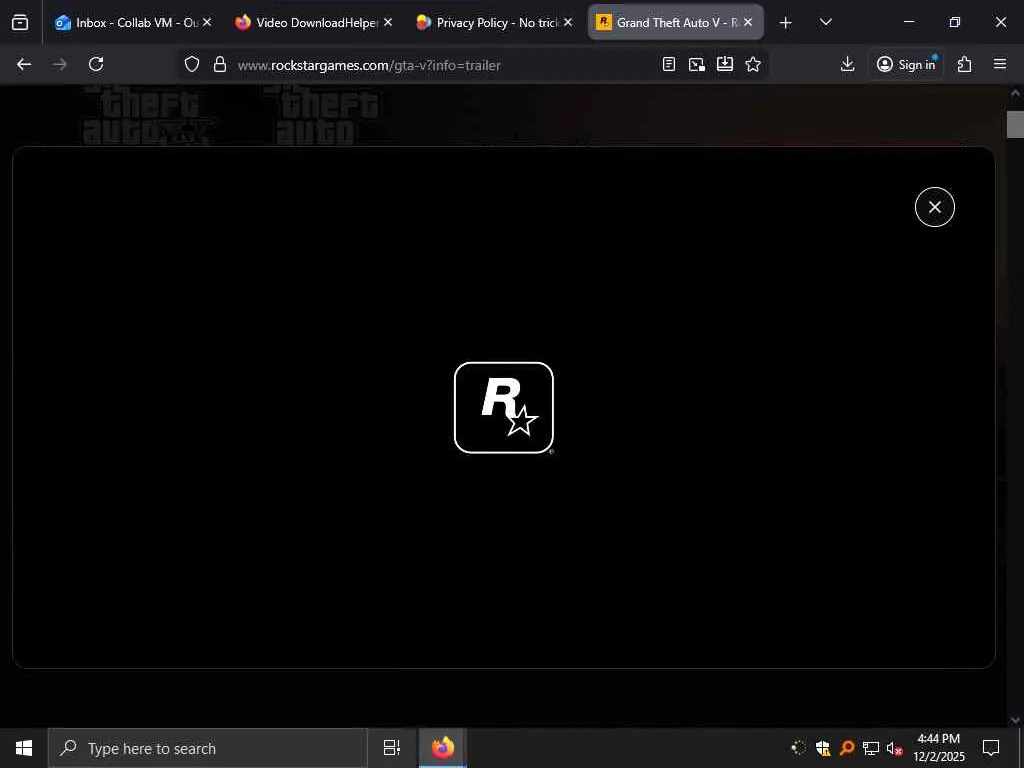
Task: Click the vertical scrollbar thumb
Action: (x=1015, y=124)
